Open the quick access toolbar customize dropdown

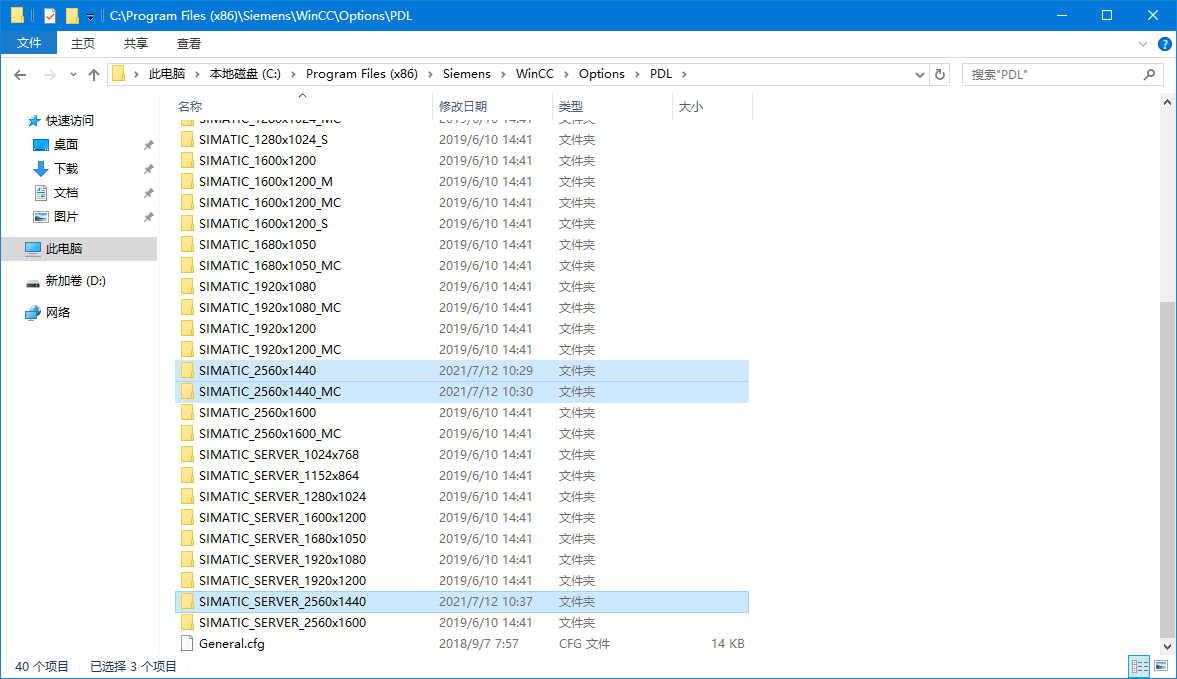90,16
